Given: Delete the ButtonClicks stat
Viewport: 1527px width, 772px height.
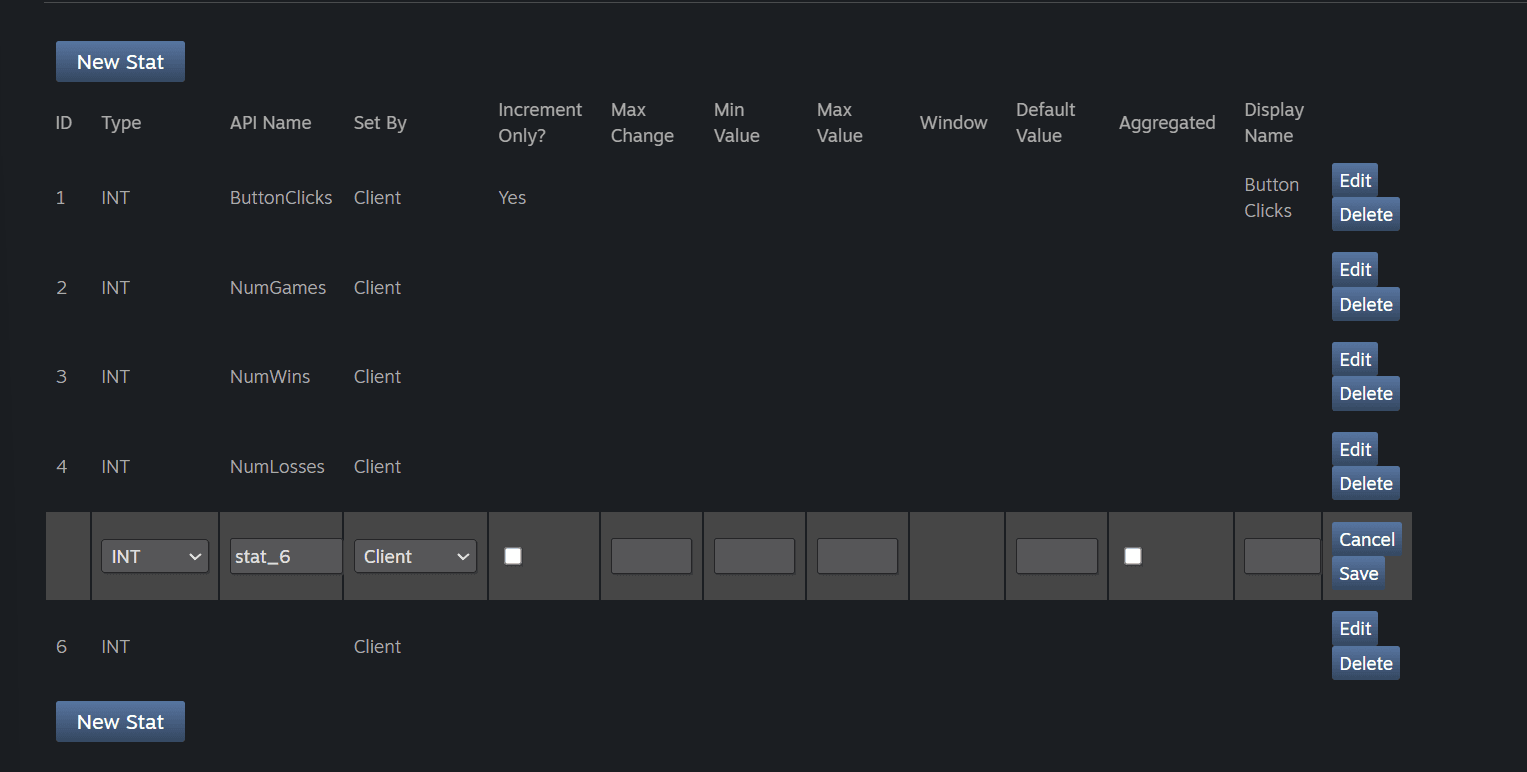Looking at the screenshot, I should click(x=1365, y=214).
